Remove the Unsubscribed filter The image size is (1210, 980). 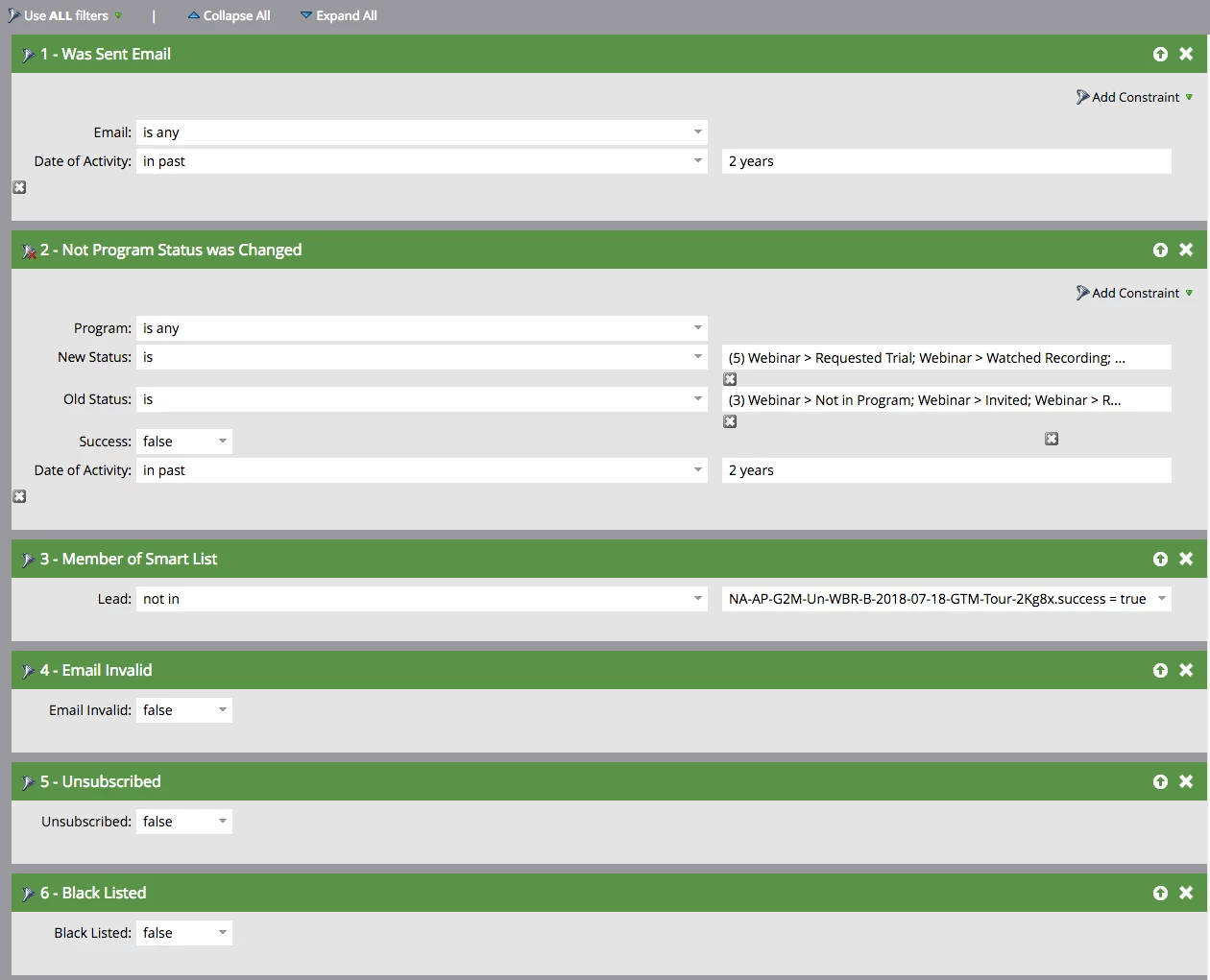tap(1186, 781)
